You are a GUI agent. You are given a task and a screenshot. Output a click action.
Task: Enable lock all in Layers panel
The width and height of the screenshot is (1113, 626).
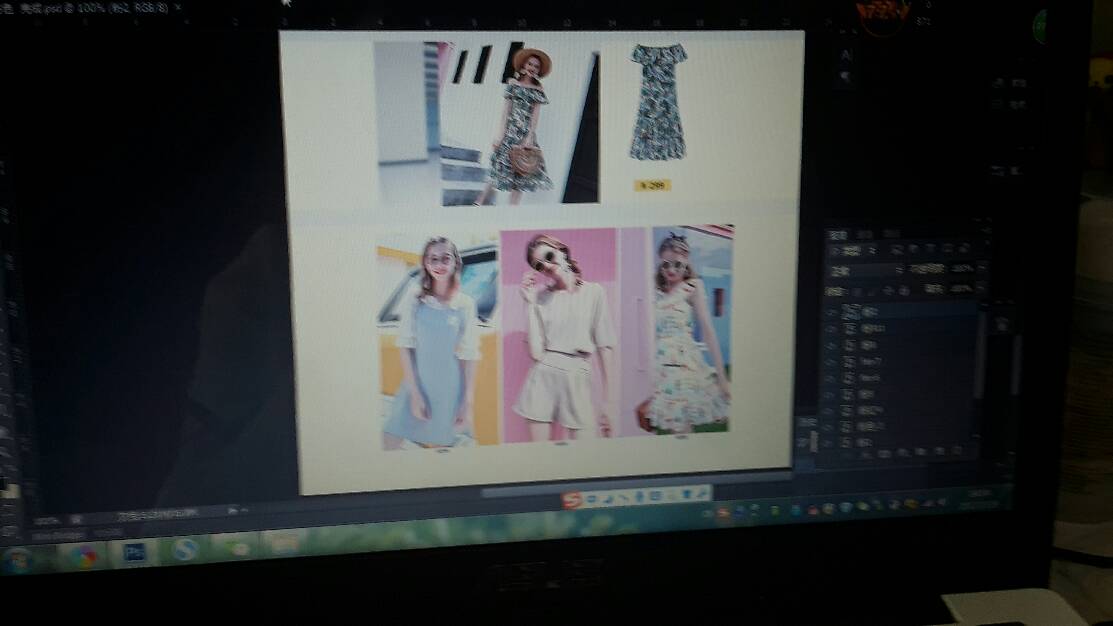pyautogui.click(x=904, y=290)
